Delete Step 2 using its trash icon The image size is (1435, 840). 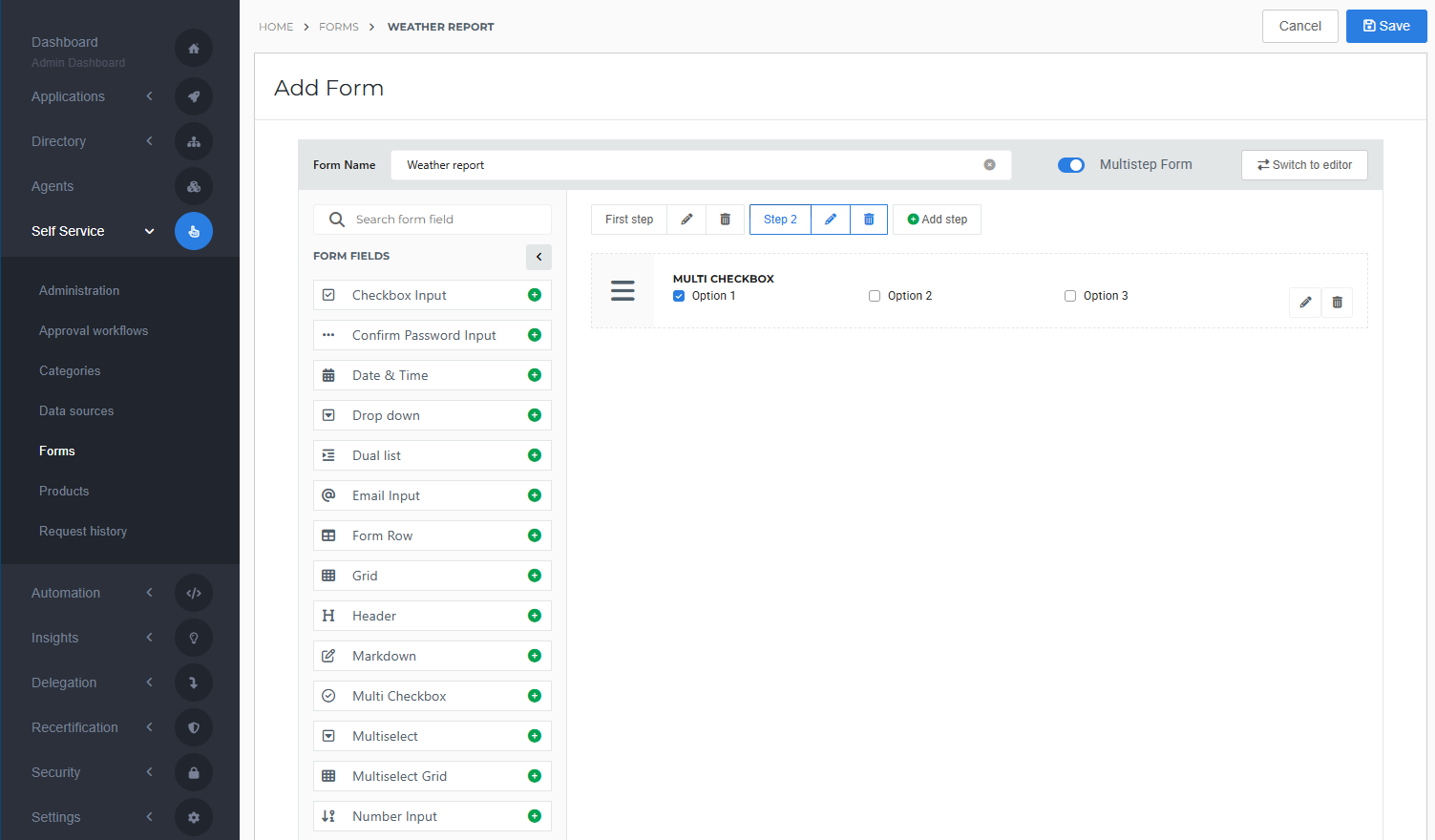[x=869, y=220]
